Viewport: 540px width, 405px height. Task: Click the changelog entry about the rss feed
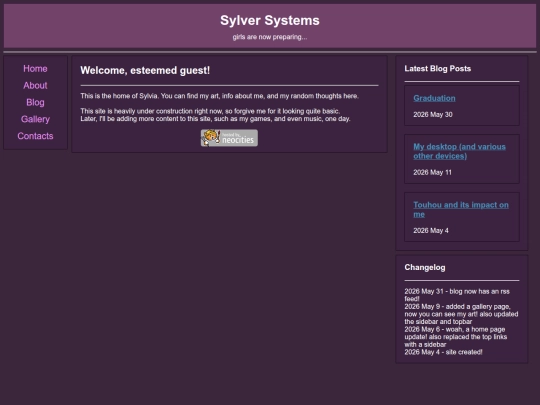click(x=457, y=295)
